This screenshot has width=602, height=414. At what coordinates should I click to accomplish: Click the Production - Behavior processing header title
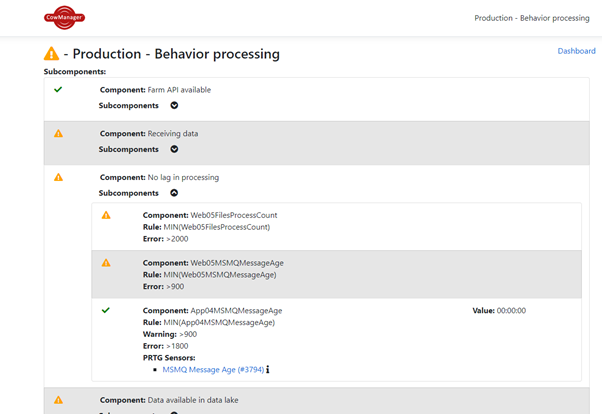click(531, 18)
